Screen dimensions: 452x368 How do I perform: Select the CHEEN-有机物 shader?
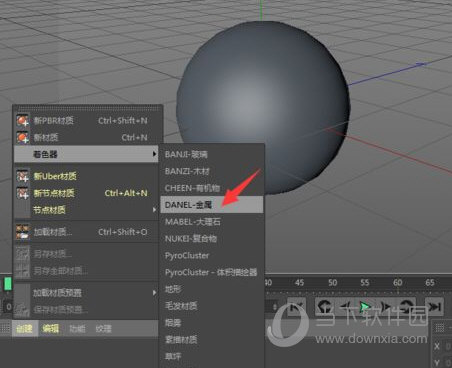click(212, 188)
